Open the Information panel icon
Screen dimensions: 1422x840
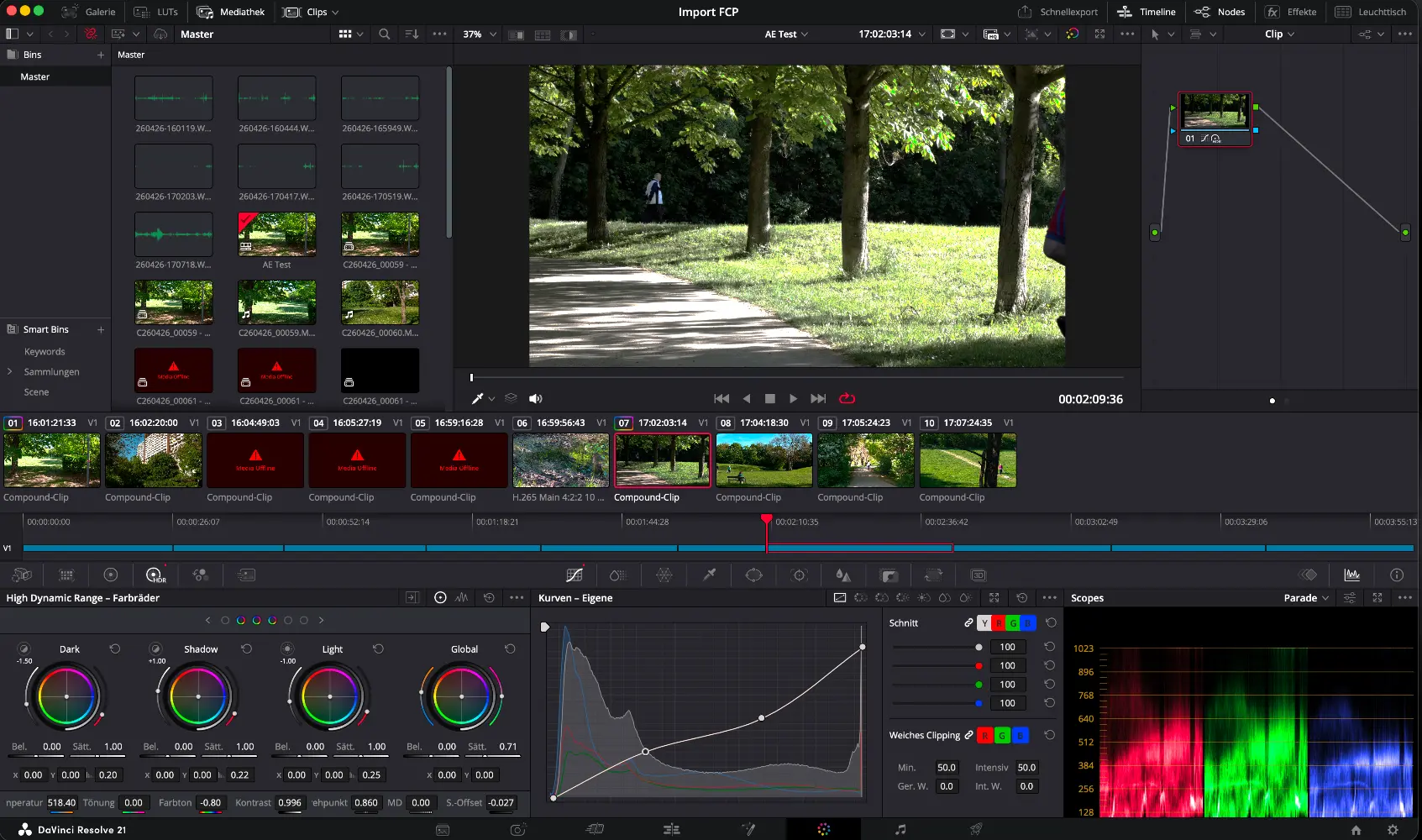click(x=1397, y=575)
